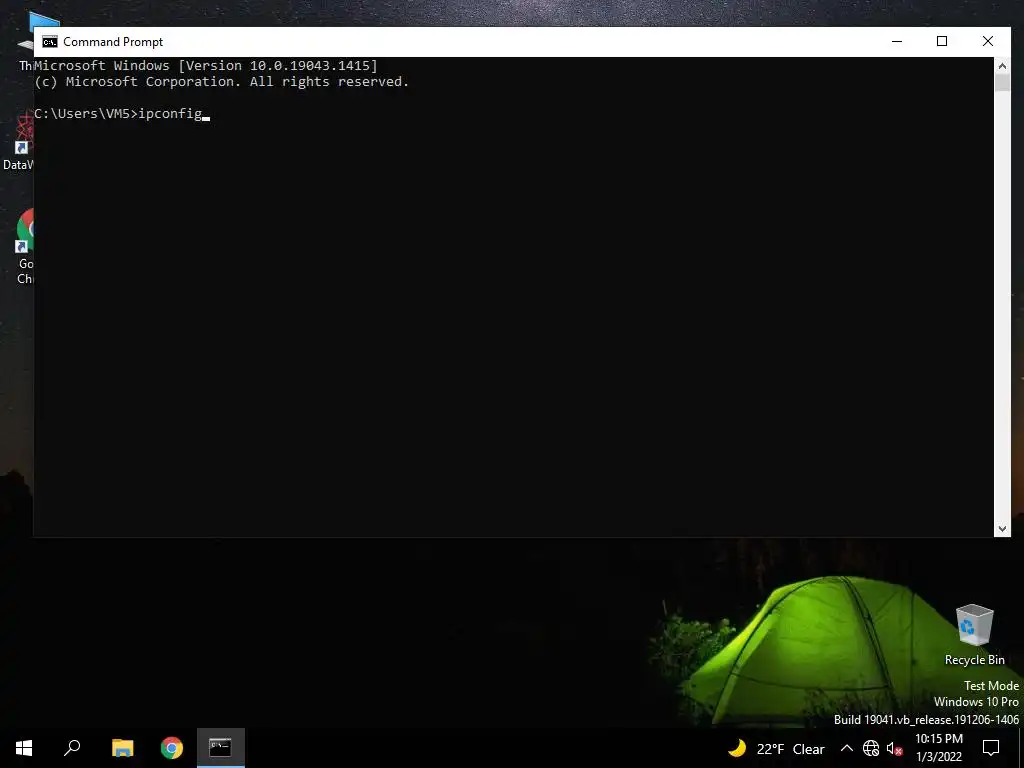This screenshot has width=1024, height=768.
Task: Open the Action Center notifications icon
Action: point(991,748)
